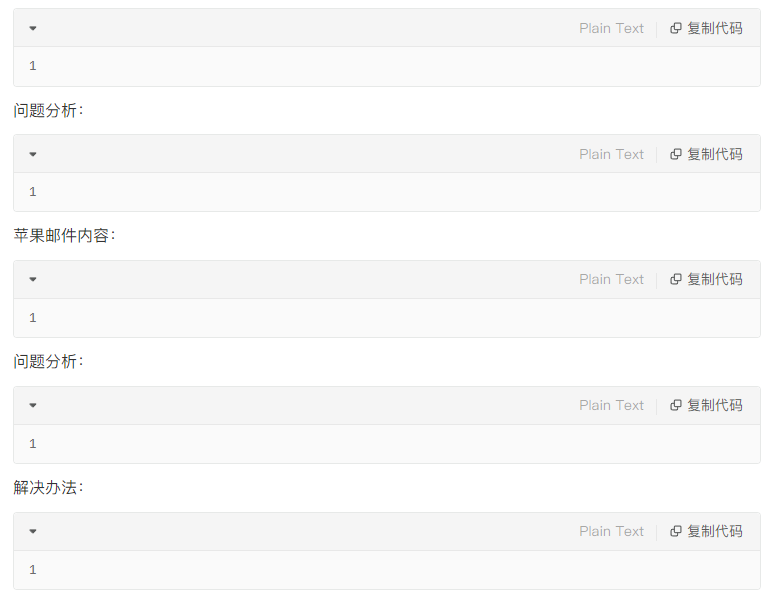Click Plain Text label of topmost block

(611, 28)
